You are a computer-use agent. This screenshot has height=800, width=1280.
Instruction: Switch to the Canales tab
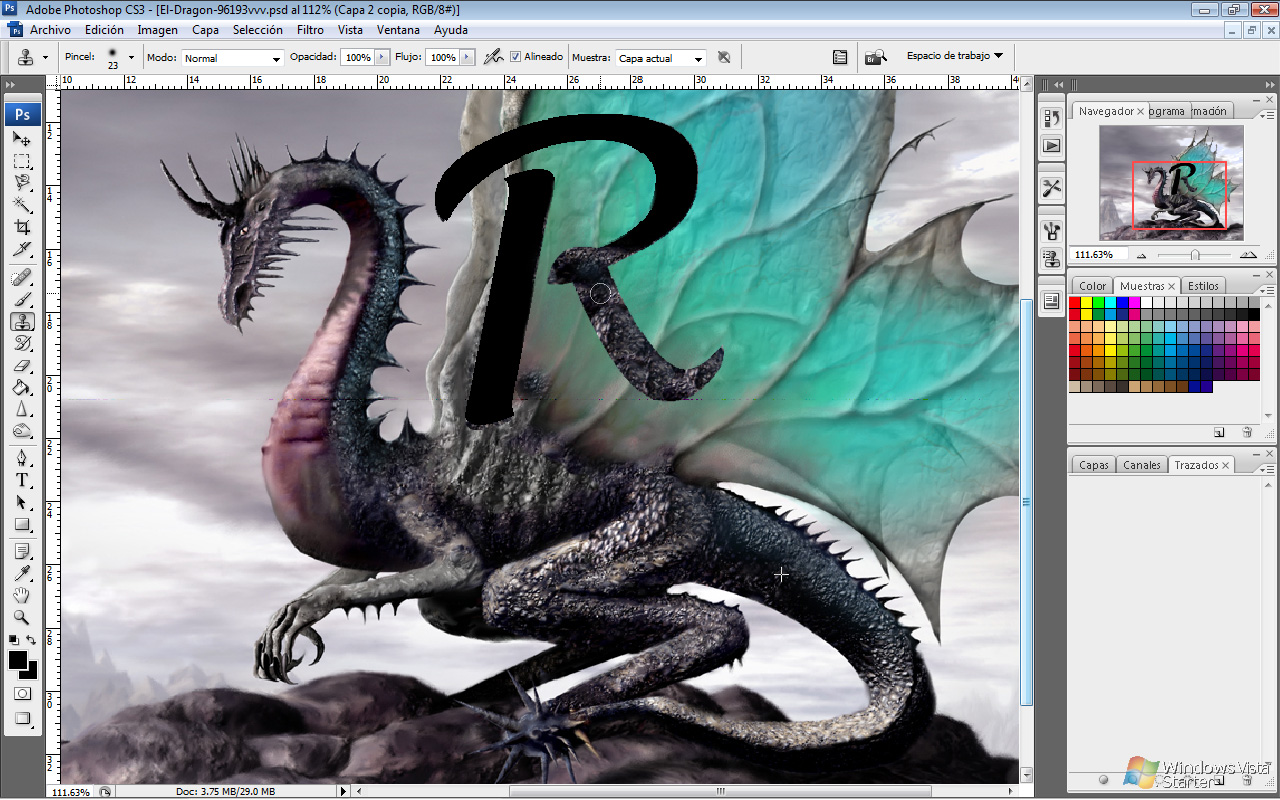(1140, 464)
